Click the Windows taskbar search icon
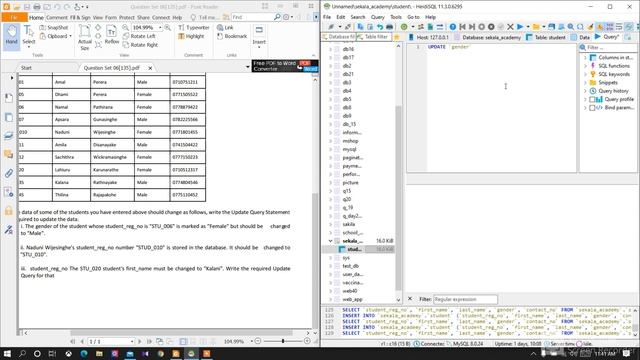640x360 pixels. 22,353
